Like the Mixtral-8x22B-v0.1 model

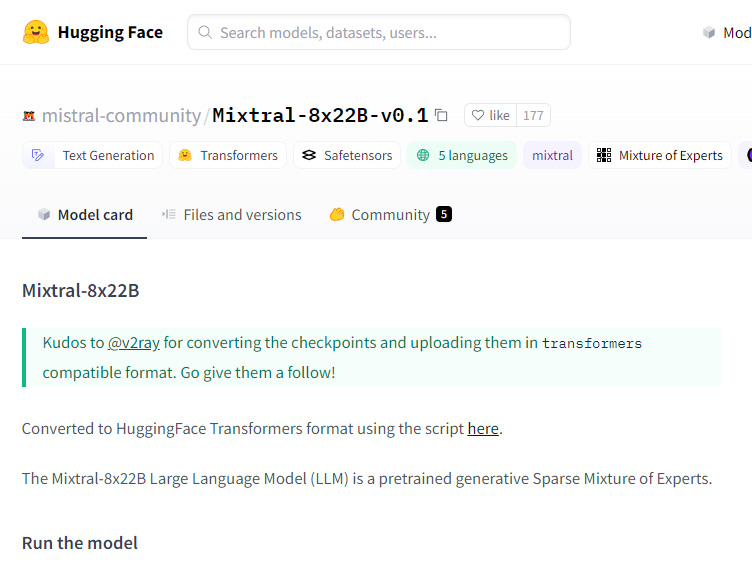pos(491,116)
